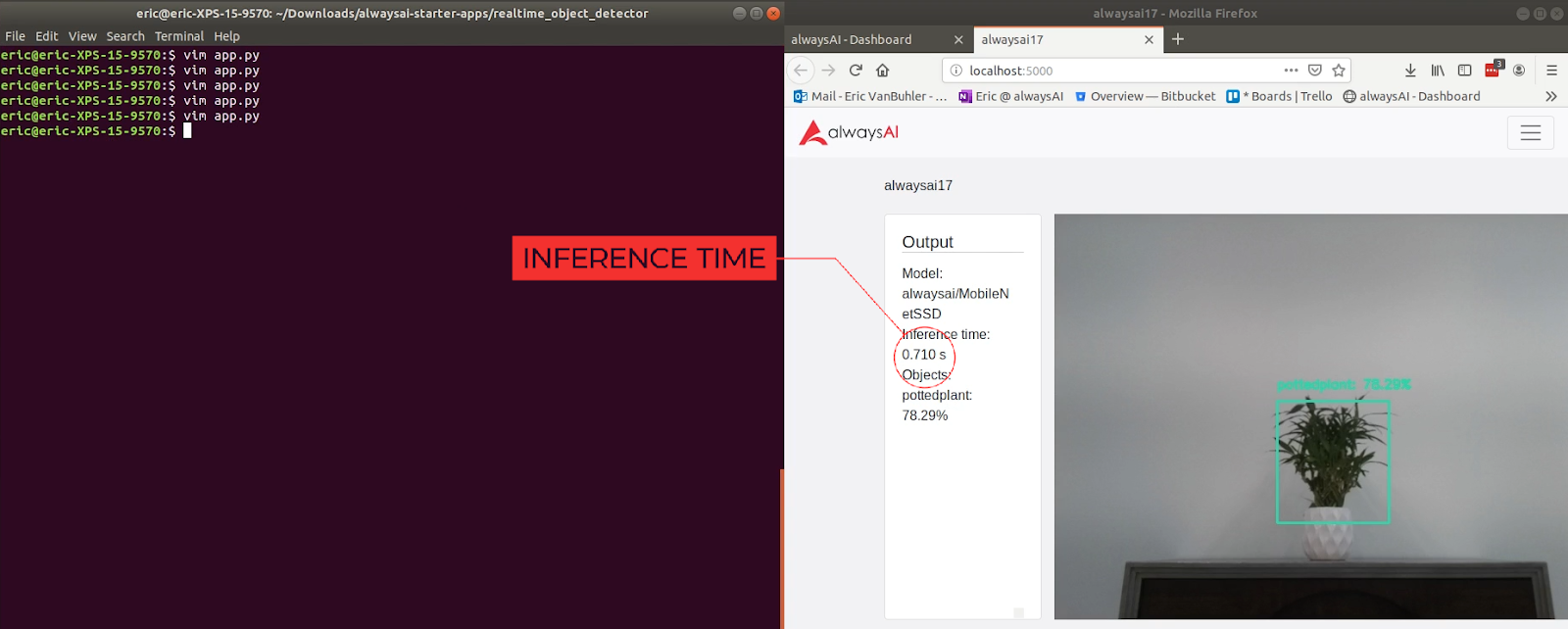
Task: Open Firefox library
Action: pyautogui.click(x=1438, y=71)
